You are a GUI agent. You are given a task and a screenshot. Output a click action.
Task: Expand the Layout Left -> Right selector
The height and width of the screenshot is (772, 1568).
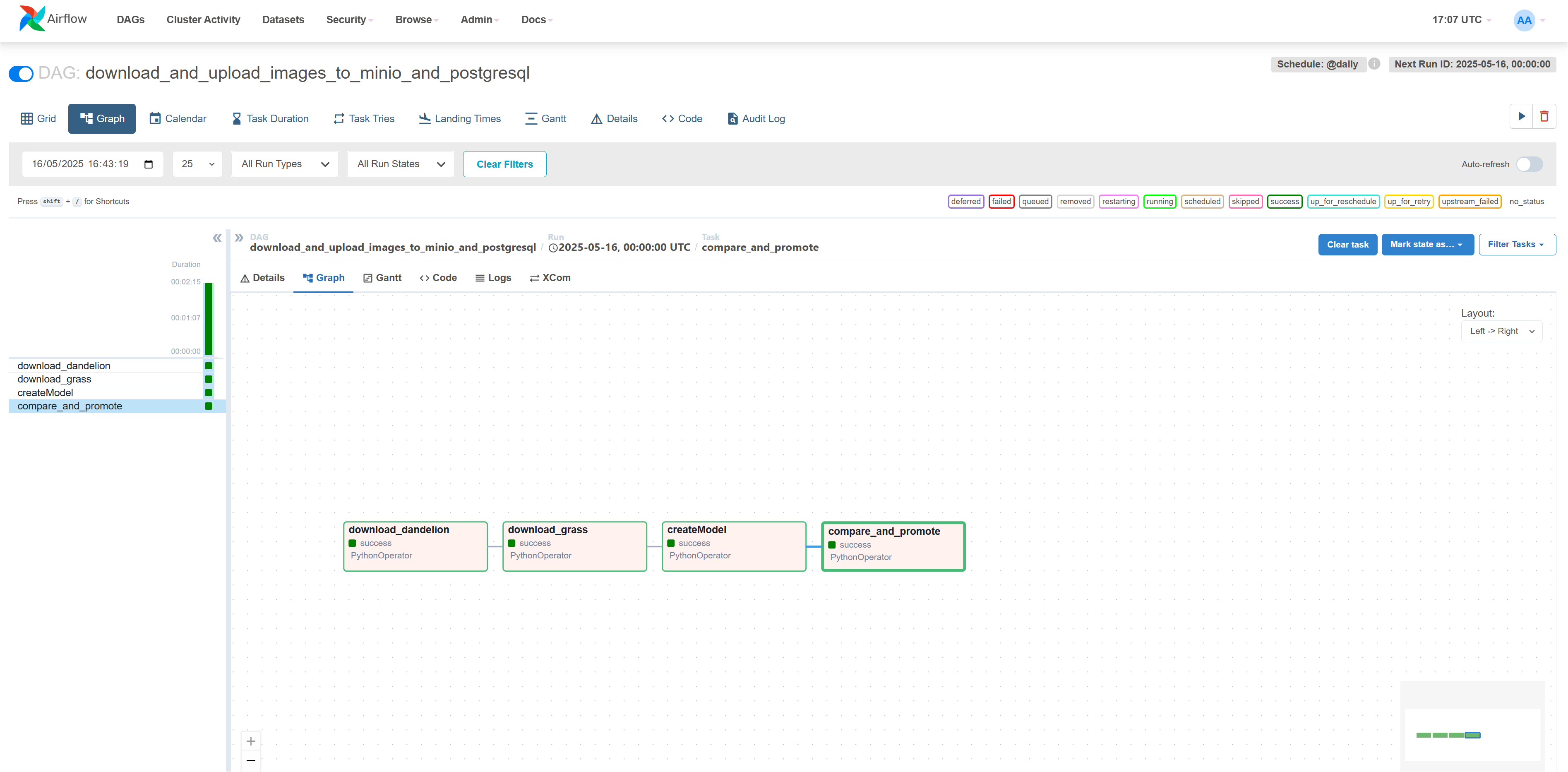1501,331
